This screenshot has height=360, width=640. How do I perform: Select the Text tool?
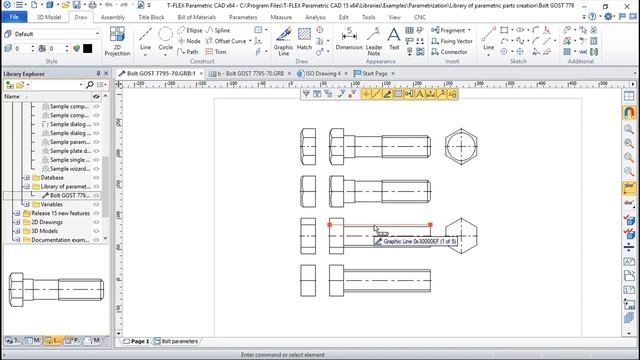pos(394,39)
